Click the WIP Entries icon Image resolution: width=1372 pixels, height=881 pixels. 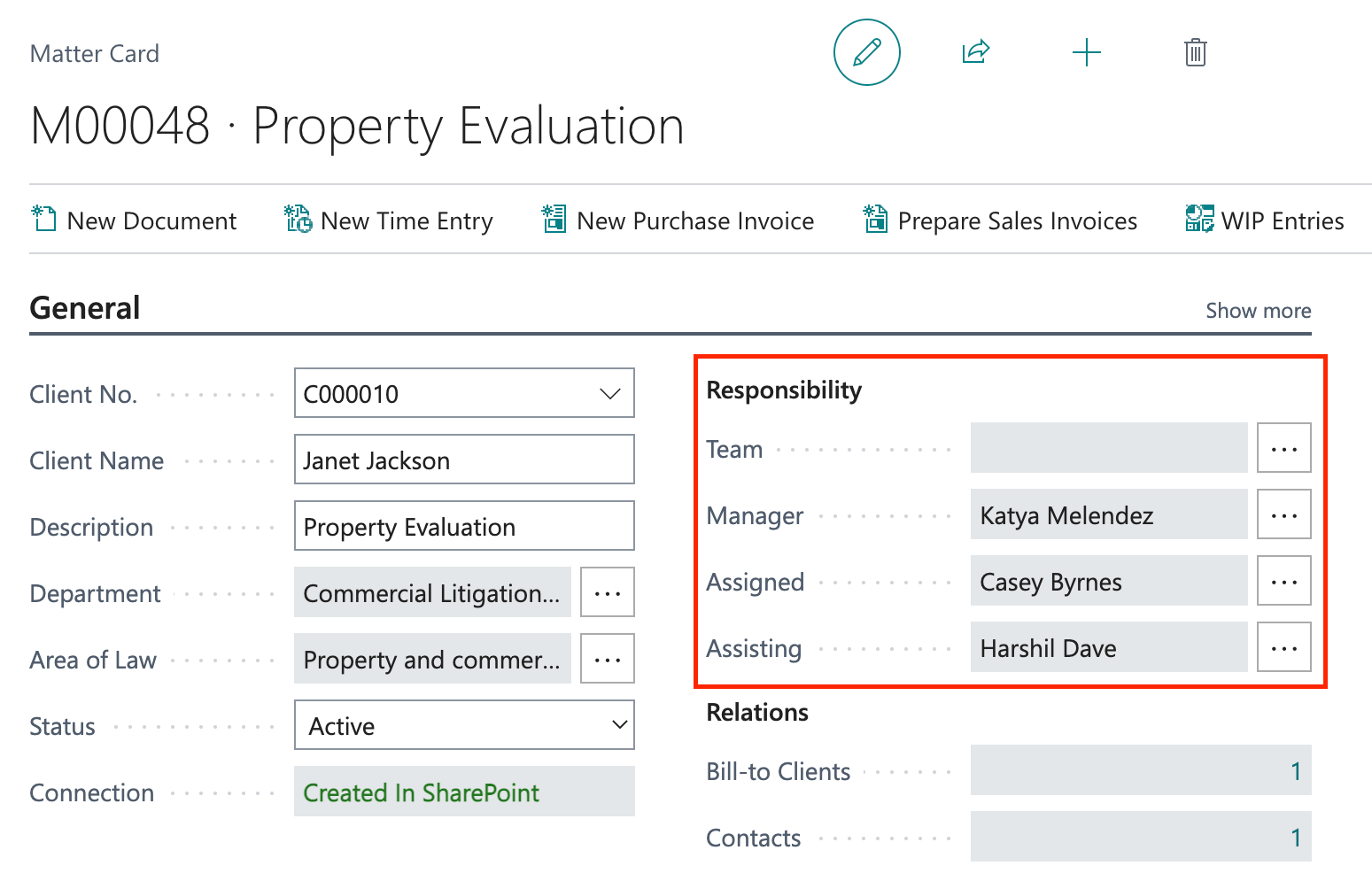(1199, 219)
